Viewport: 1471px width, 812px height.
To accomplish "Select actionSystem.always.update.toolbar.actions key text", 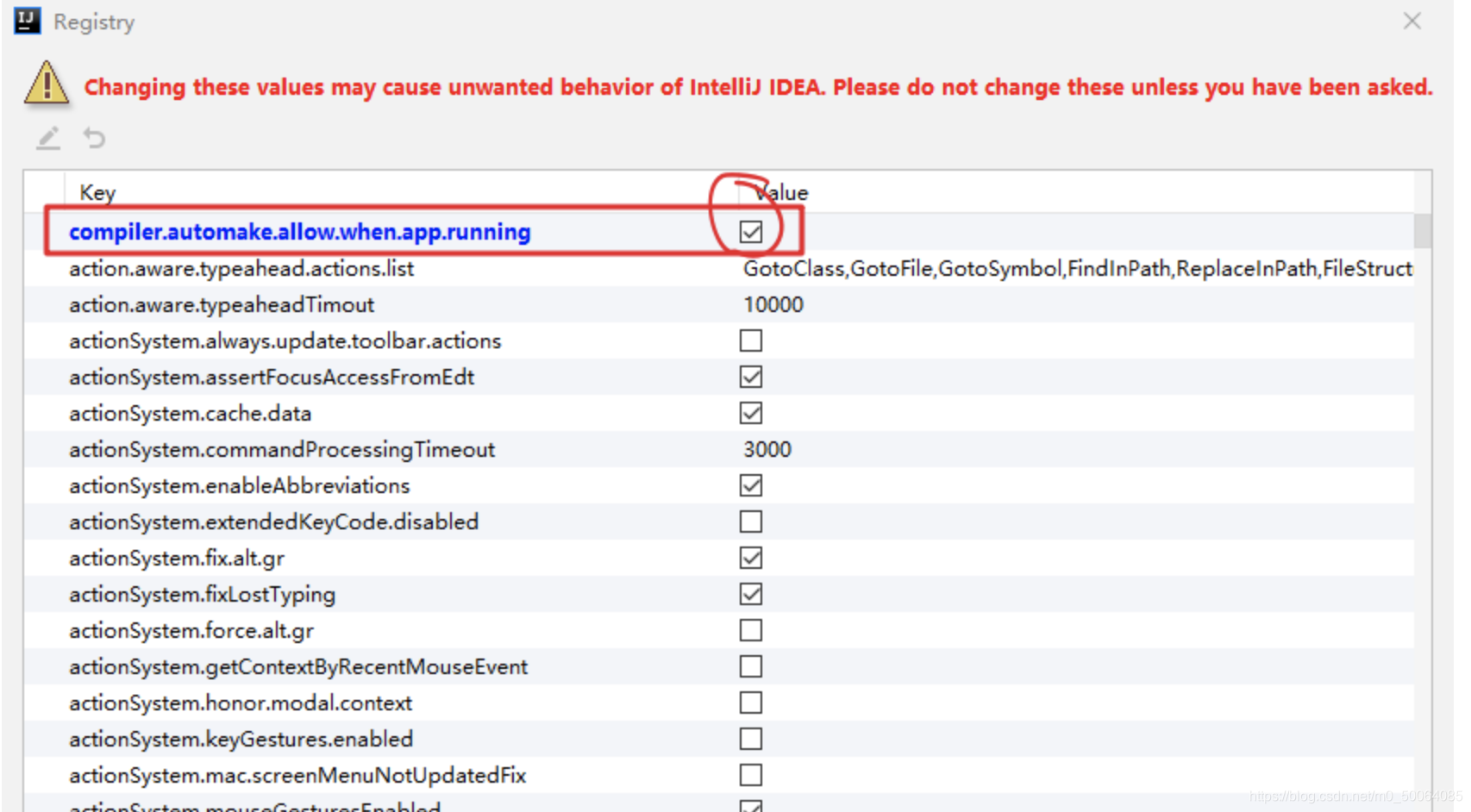I will coord(285,340).
